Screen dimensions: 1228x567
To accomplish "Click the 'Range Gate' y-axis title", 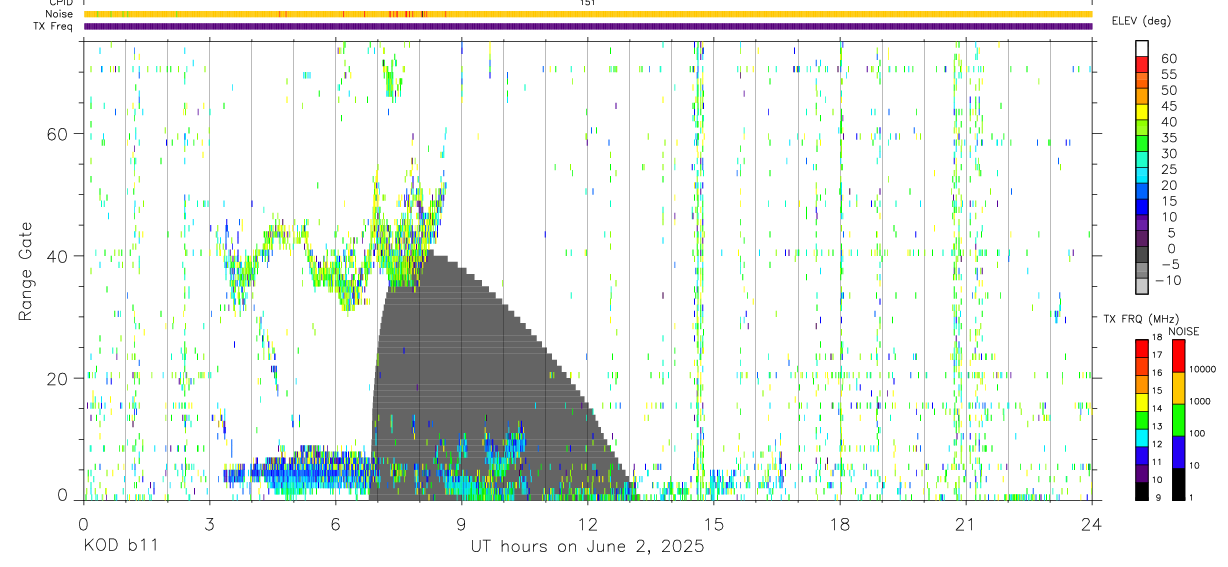I will click(x=27, y=271).
